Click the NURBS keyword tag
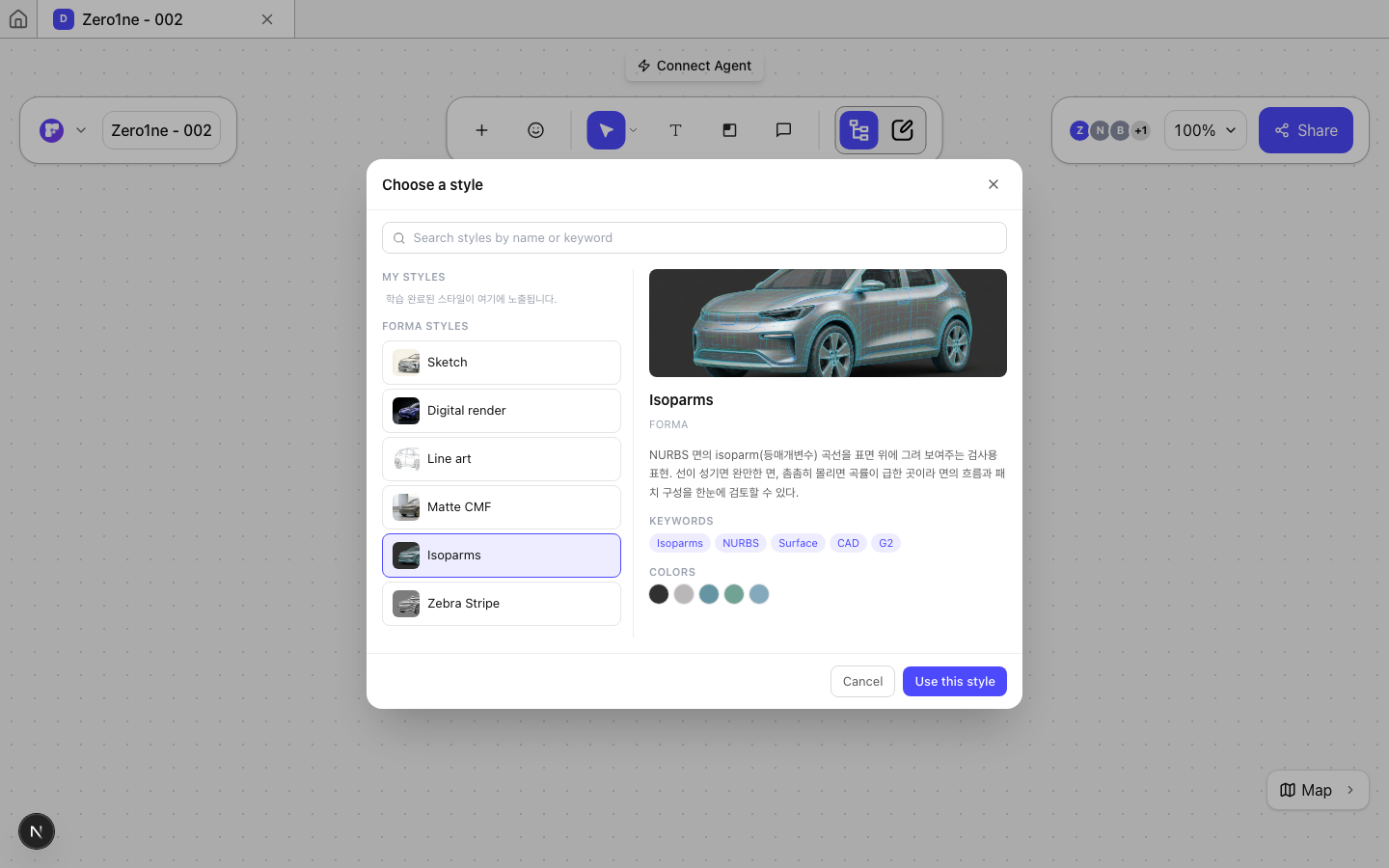The height and width of the screenshot is (868, 1389). point(741,543)
